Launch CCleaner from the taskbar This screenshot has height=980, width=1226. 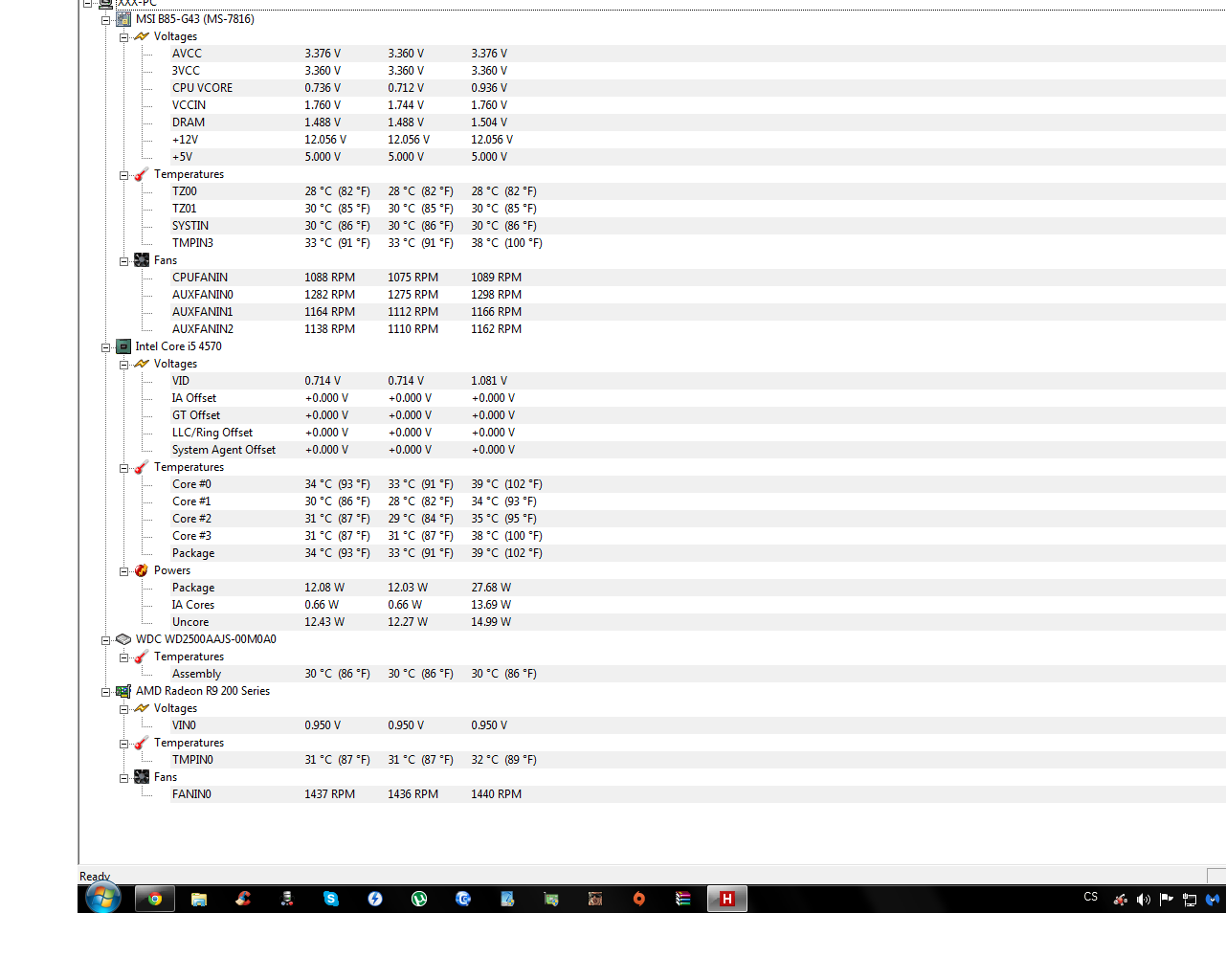(x=243, y=899)
